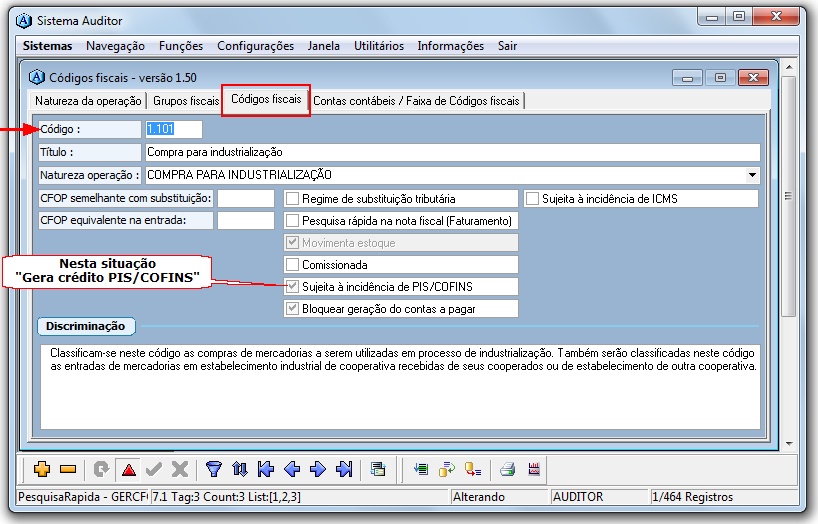818x524 pixels.
Task: Open the Navegação menu
Action: (115, 46)
